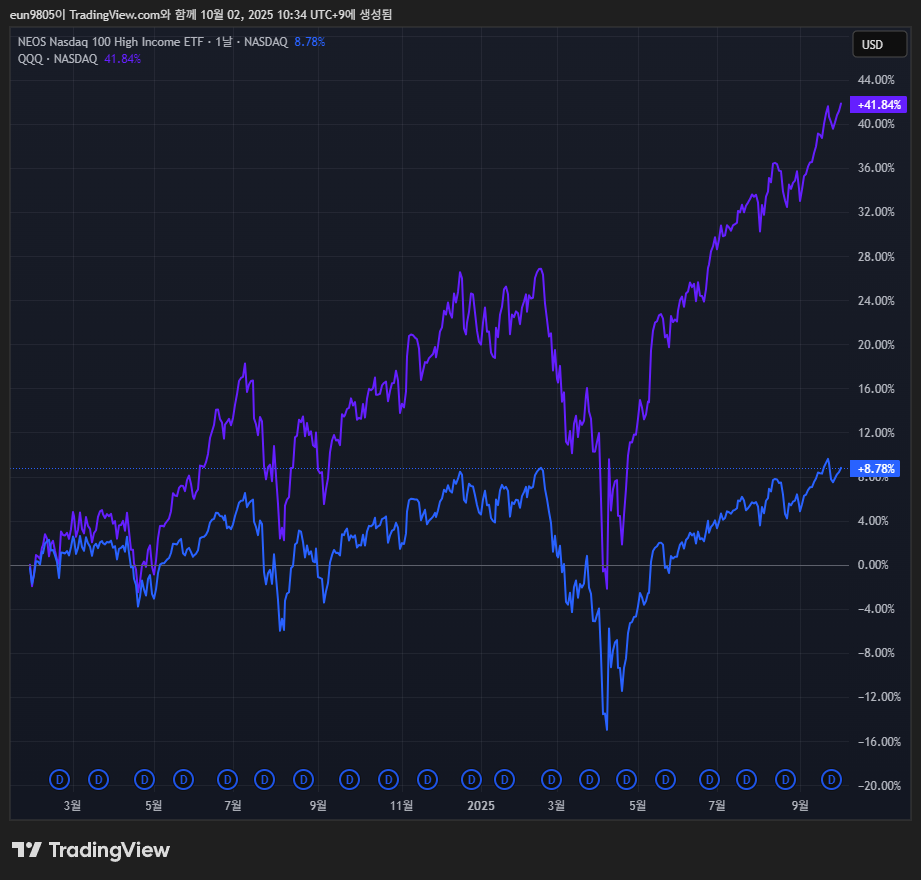Open the second dividend D marker from the left
This screenshot has height=880, width=921.
[x=98, y=780]
